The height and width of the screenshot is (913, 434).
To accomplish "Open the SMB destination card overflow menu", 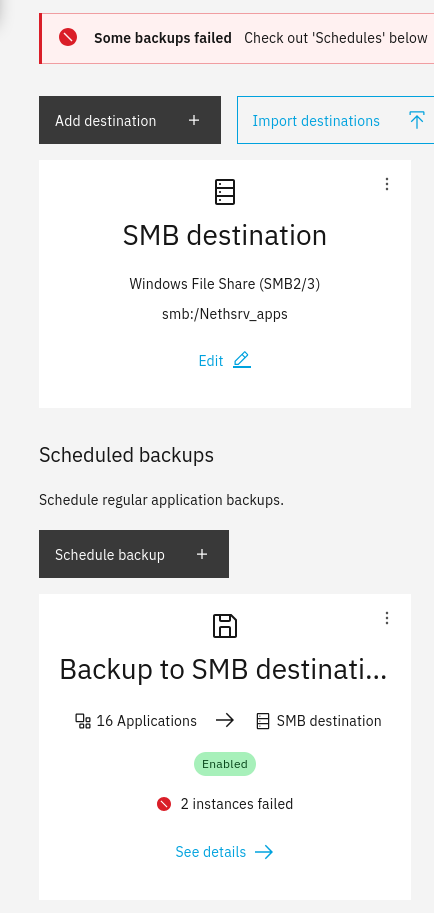I will [x=387, y=184].
